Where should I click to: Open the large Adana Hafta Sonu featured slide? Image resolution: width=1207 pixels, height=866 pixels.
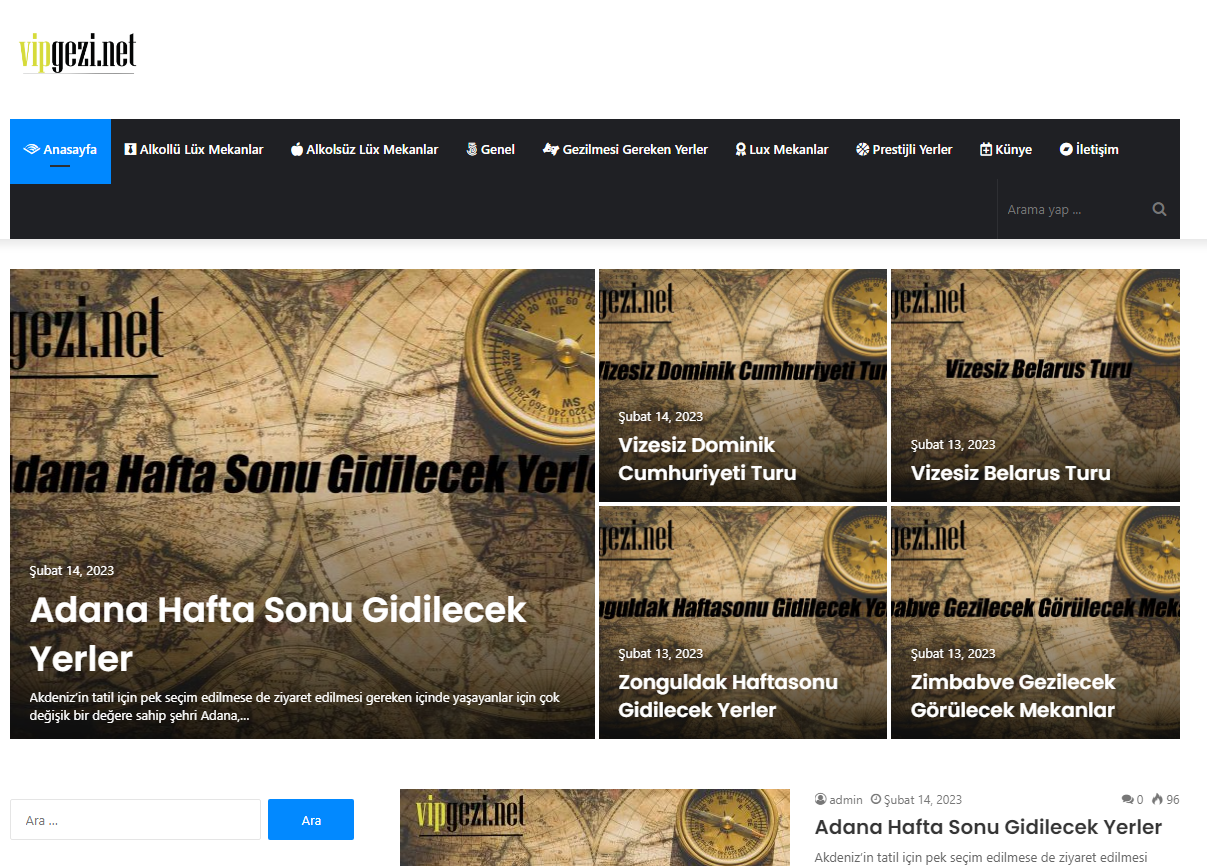(302, 504)
